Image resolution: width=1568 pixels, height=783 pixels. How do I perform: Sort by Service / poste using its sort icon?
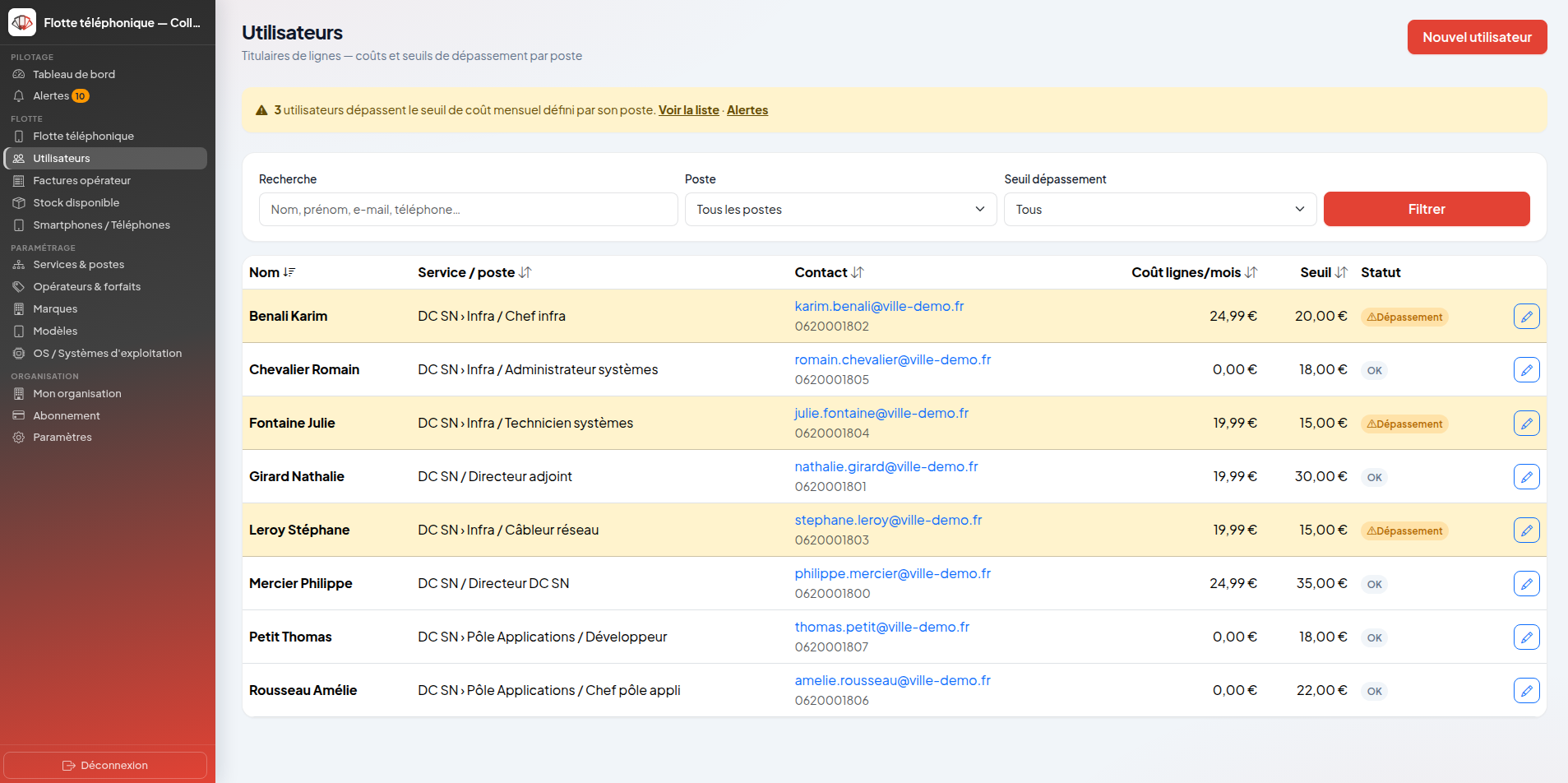(x=525, y=272)
